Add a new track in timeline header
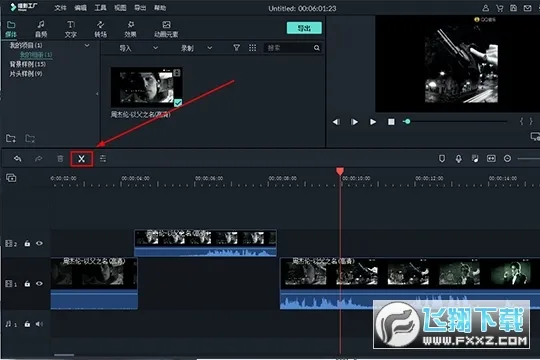The height and width of the screenshot is (360, 540). tap(11, 178)
